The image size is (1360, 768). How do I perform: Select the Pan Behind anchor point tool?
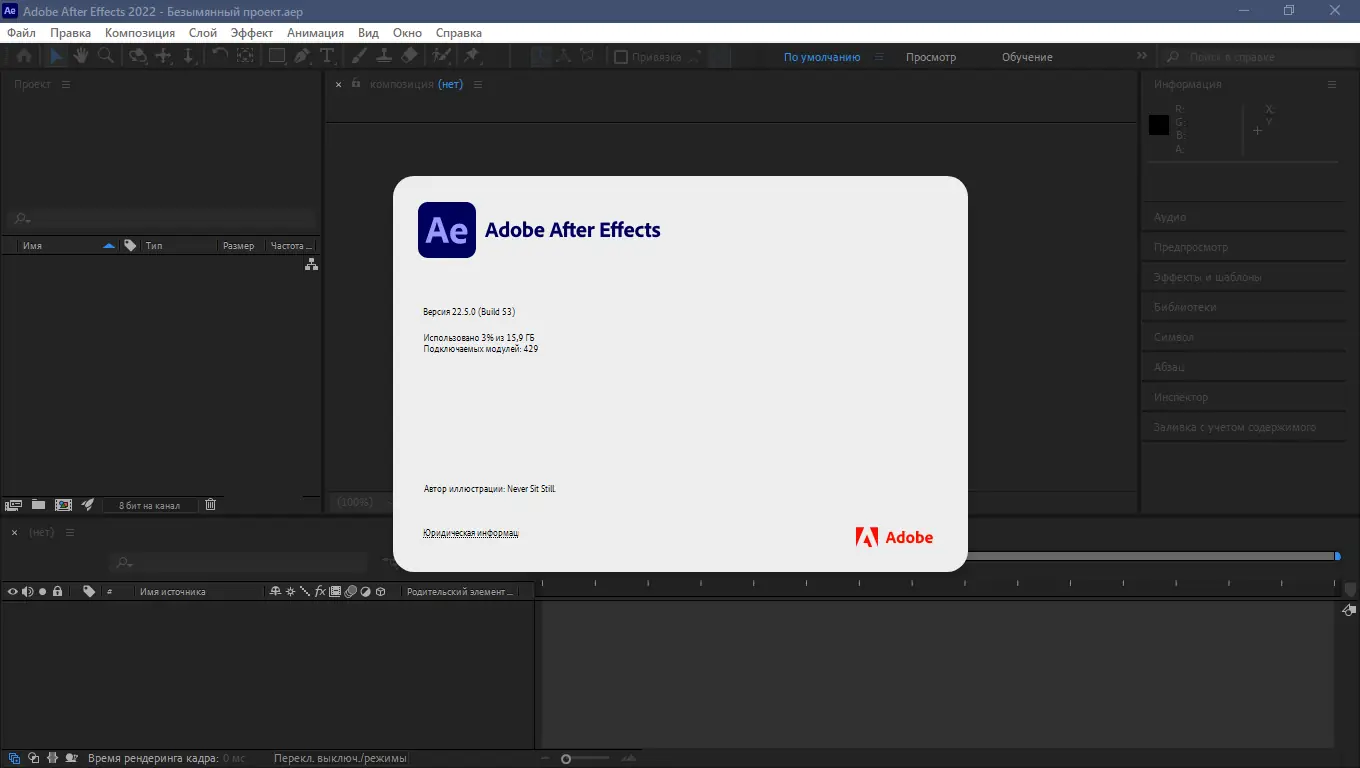click(245, 56)
